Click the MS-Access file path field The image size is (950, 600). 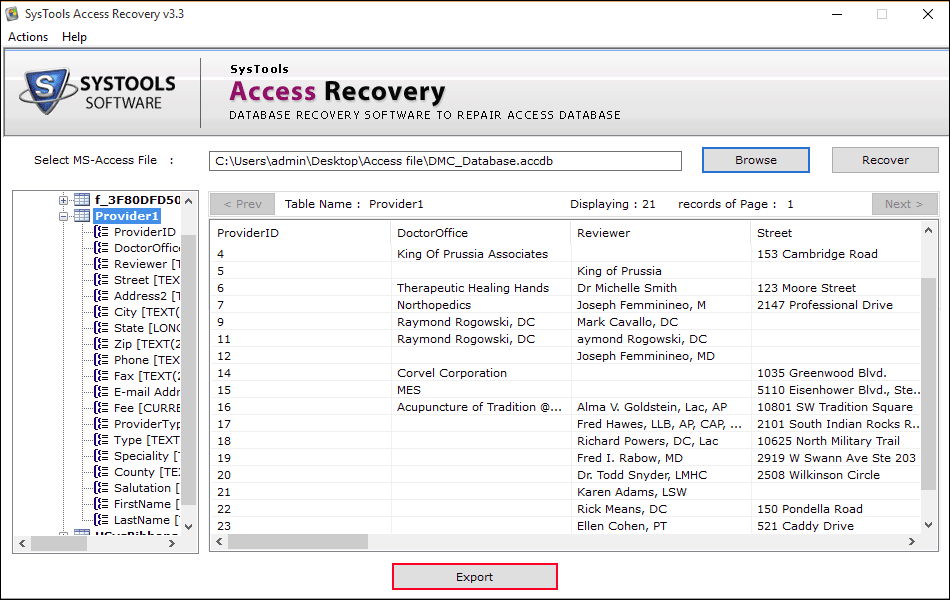(x=445, y=161)
